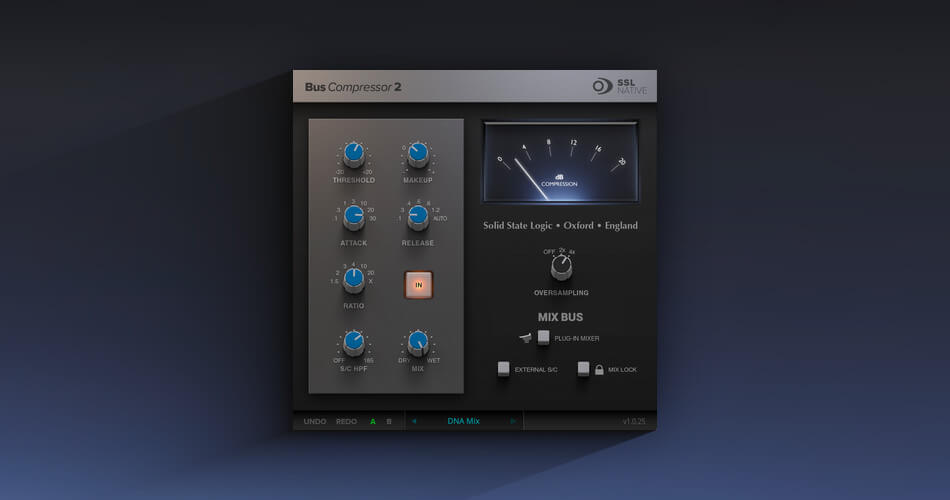This screenshot has width=950, height=500.
Task: Click the Ratio knob
Action: pos(354,280)
